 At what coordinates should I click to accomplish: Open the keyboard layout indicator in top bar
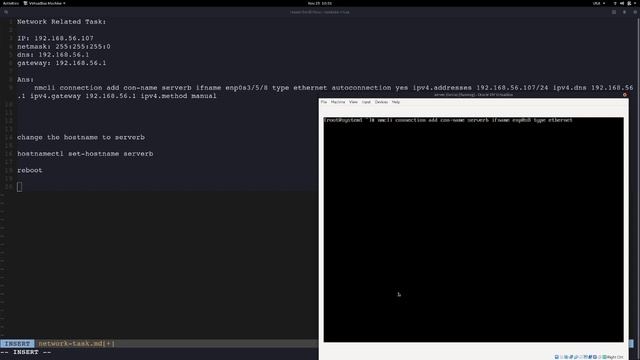click(598, 3)
